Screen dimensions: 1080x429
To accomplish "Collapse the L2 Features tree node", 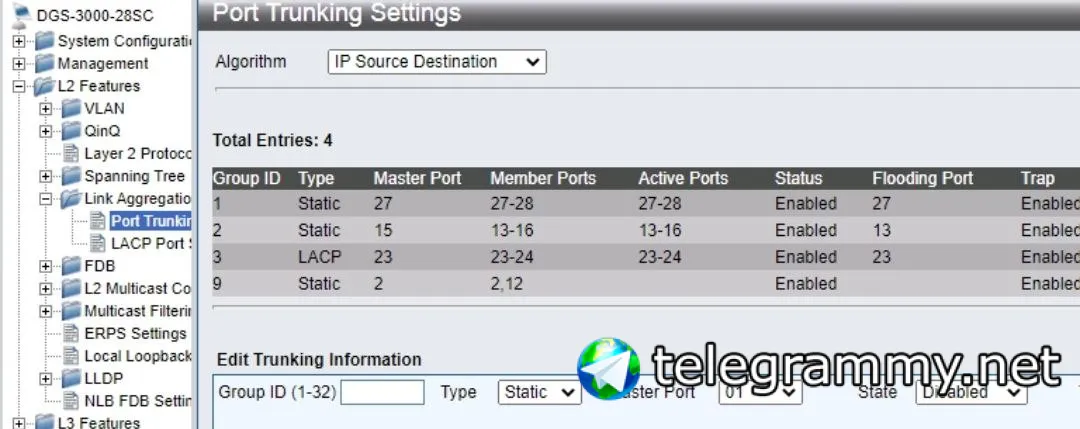I will coord(18,87).
